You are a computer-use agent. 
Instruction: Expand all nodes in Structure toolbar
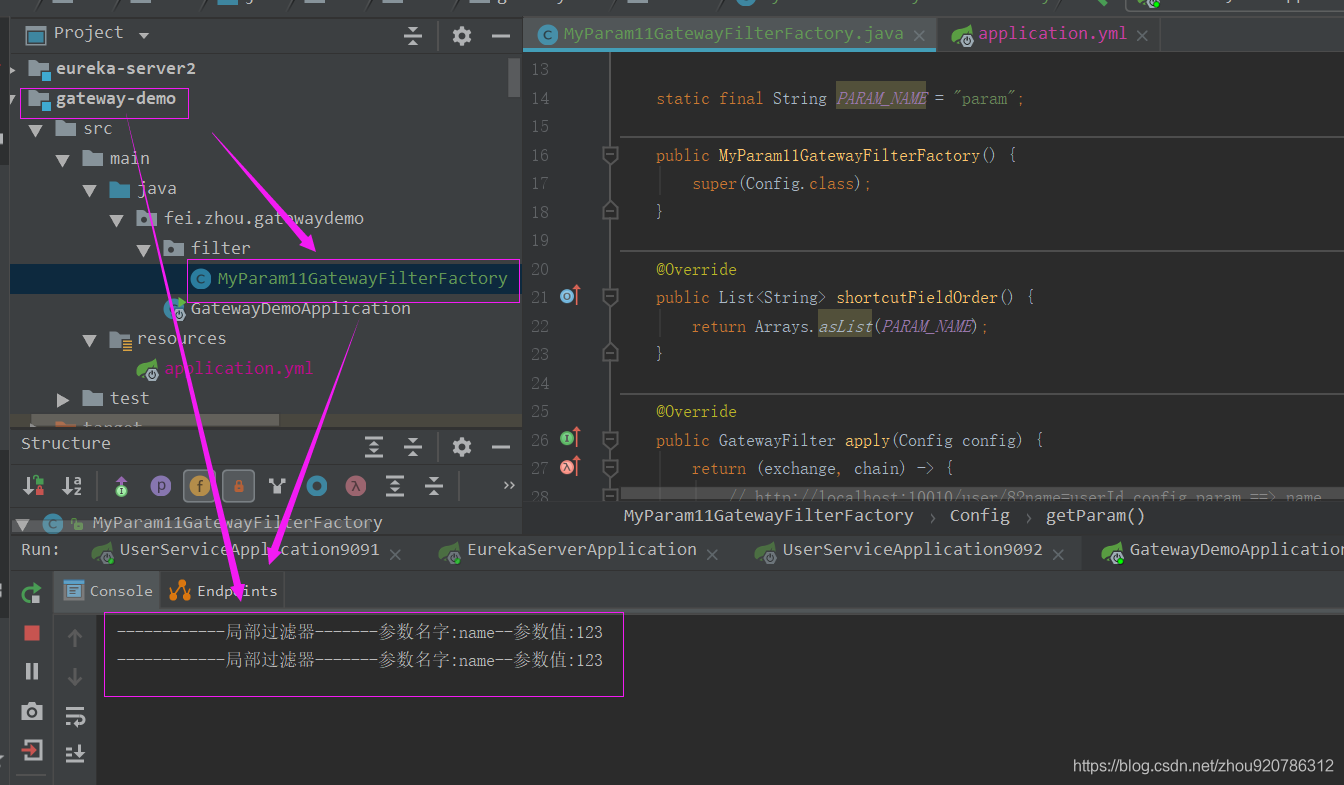(395, 486)
